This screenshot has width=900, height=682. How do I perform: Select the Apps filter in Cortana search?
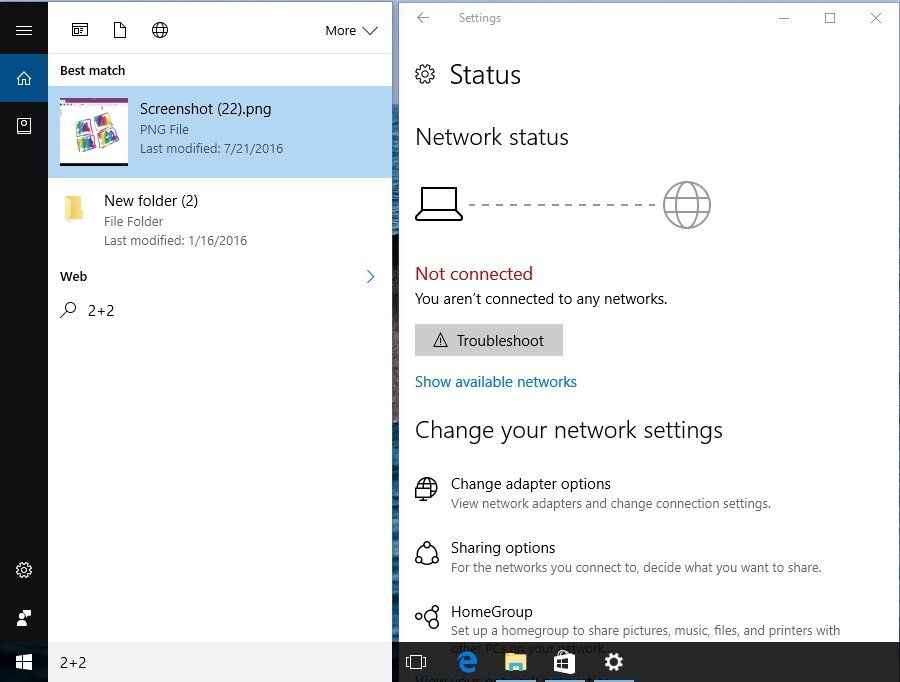click(x=79, y=30)
